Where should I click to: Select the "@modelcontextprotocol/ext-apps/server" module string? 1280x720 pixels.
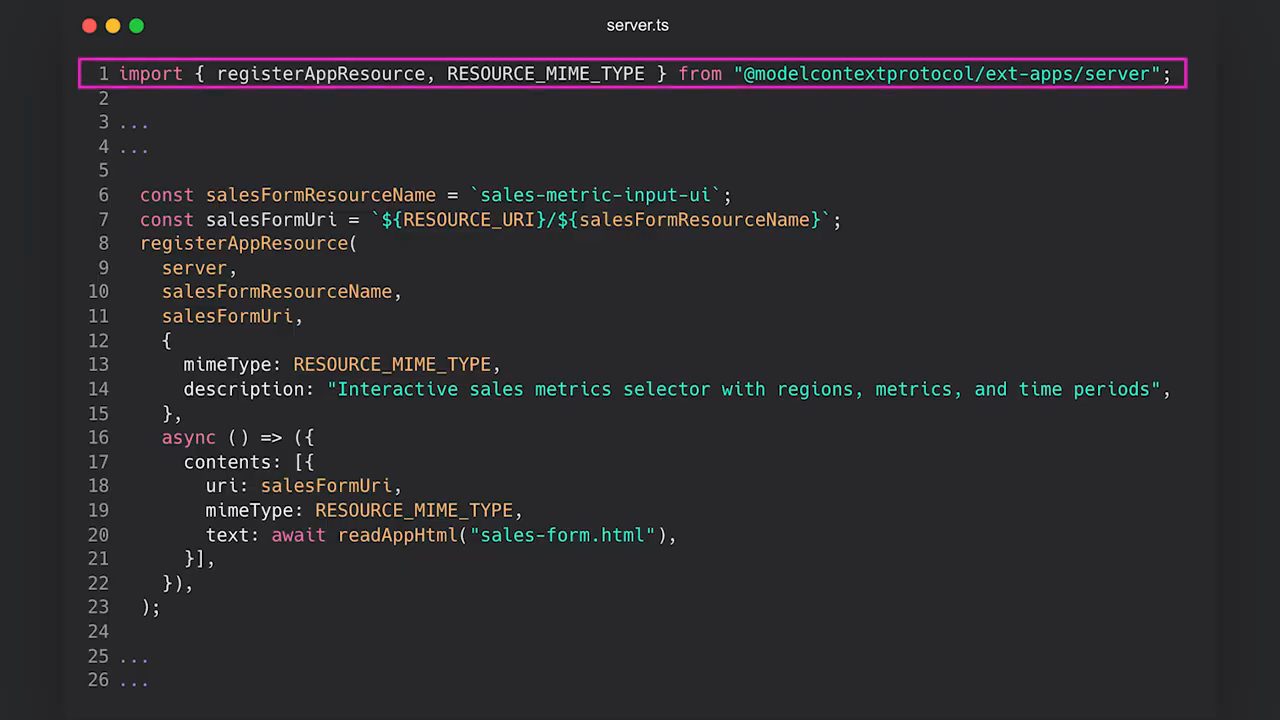[x=947, y=74]
